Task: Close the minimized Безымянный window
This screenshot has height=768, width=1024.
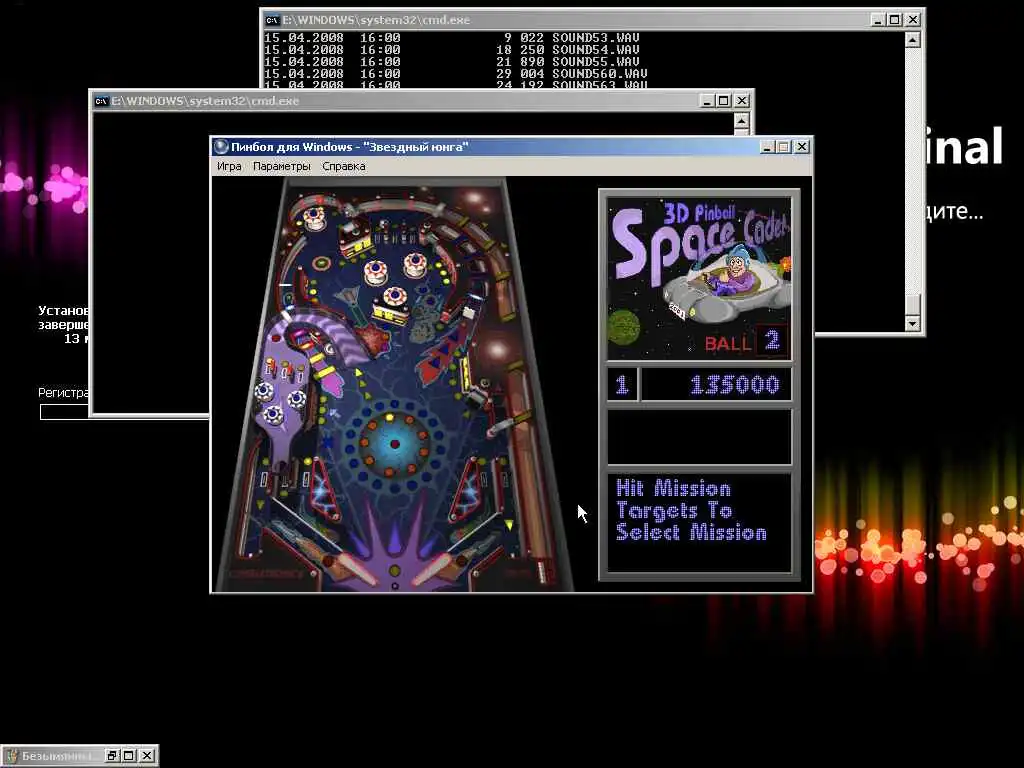Action: coord(147,756)
